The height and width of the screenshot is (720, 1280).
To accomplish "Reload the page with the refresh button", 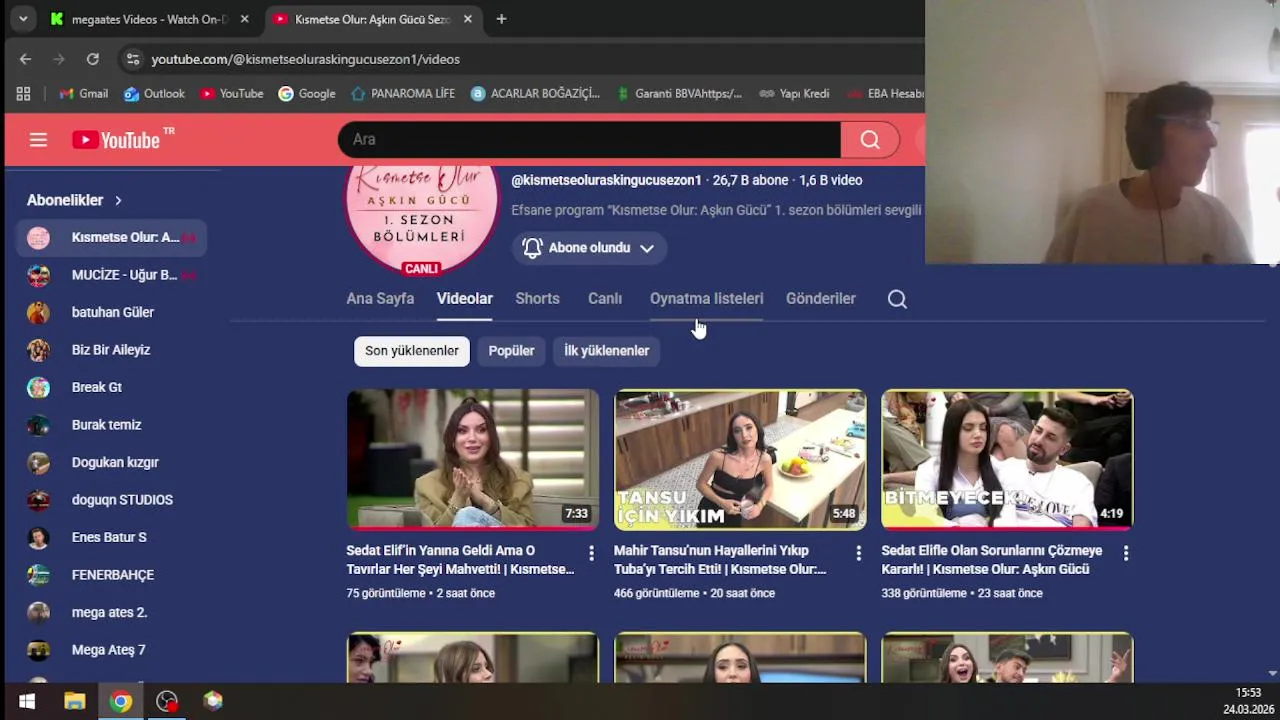I will tap(93, 59).
